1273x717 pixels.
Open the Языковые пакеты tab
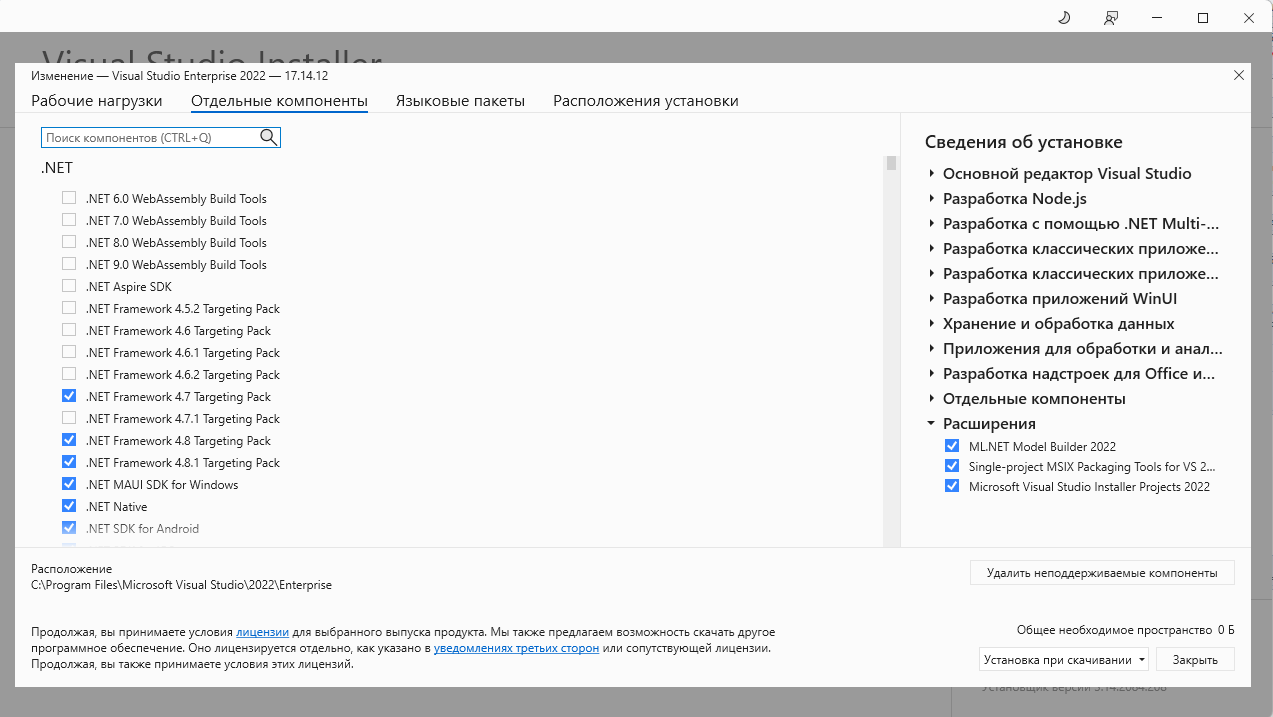(460, 101)
